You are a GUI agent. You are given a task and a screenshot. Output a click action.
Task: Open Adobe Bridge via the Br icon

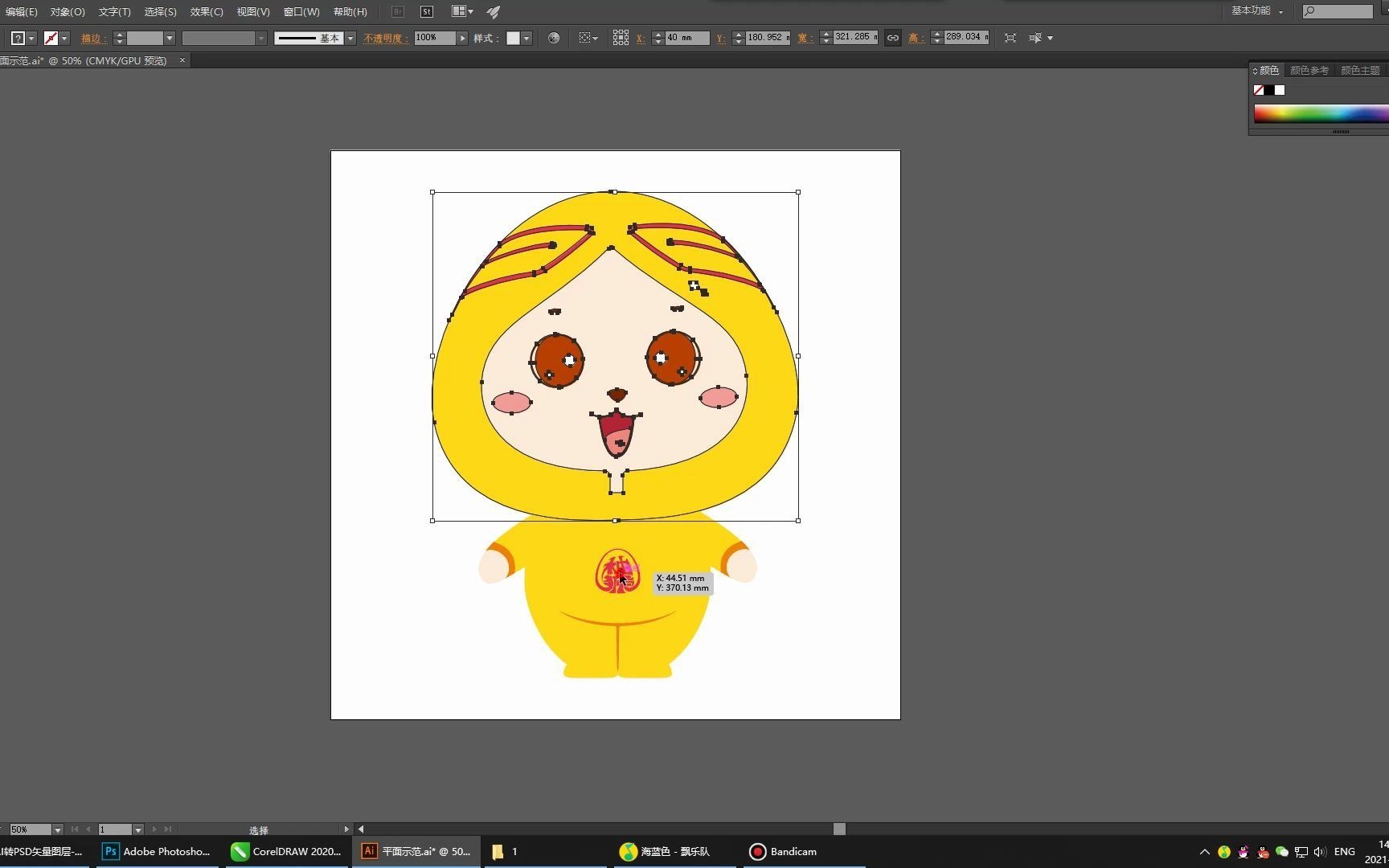(x=397, y=12)
